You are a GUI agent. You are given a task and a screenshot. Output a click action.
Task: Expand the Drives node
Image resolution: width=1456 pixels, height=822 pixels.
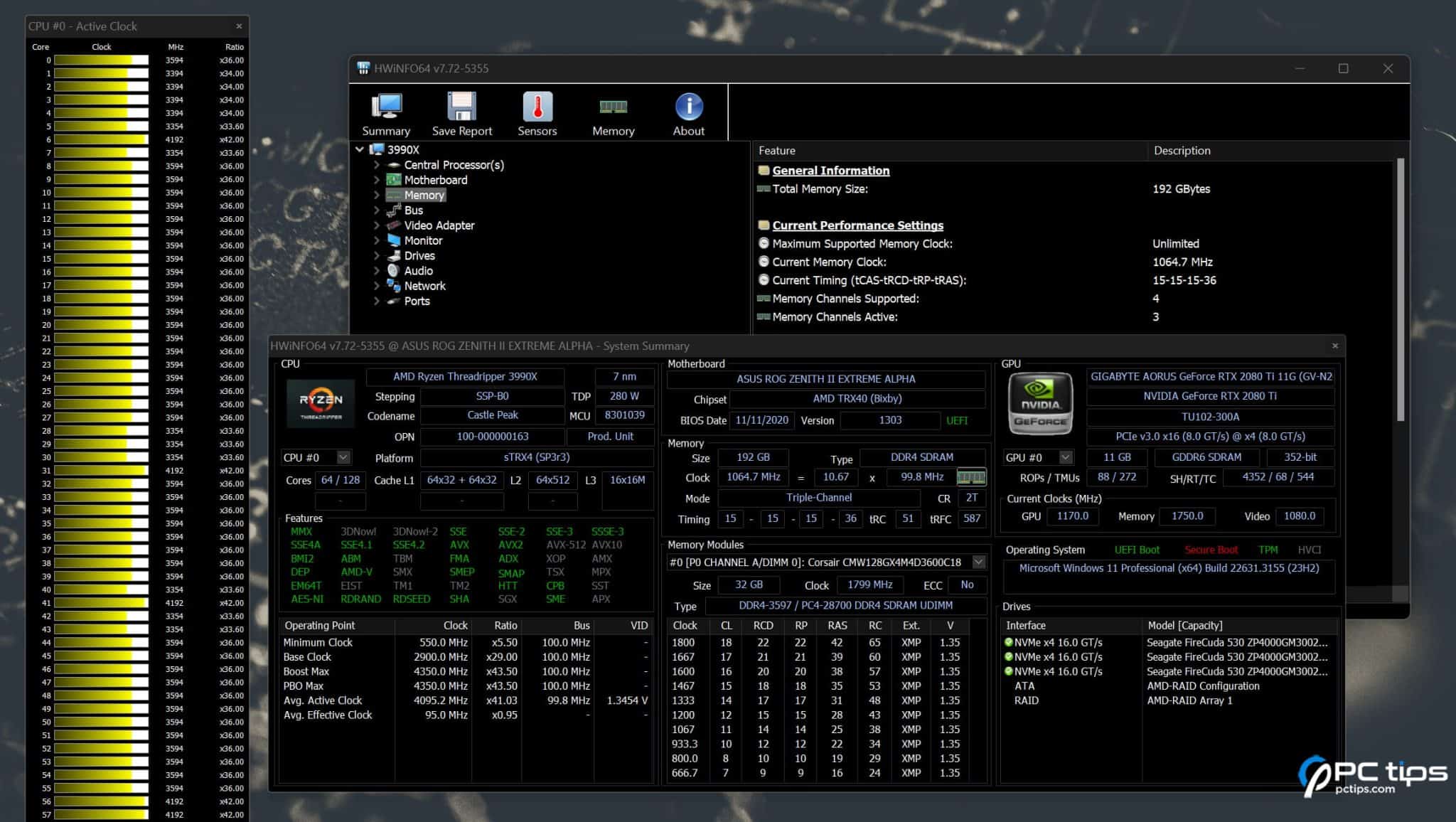[x=378, y=255]
